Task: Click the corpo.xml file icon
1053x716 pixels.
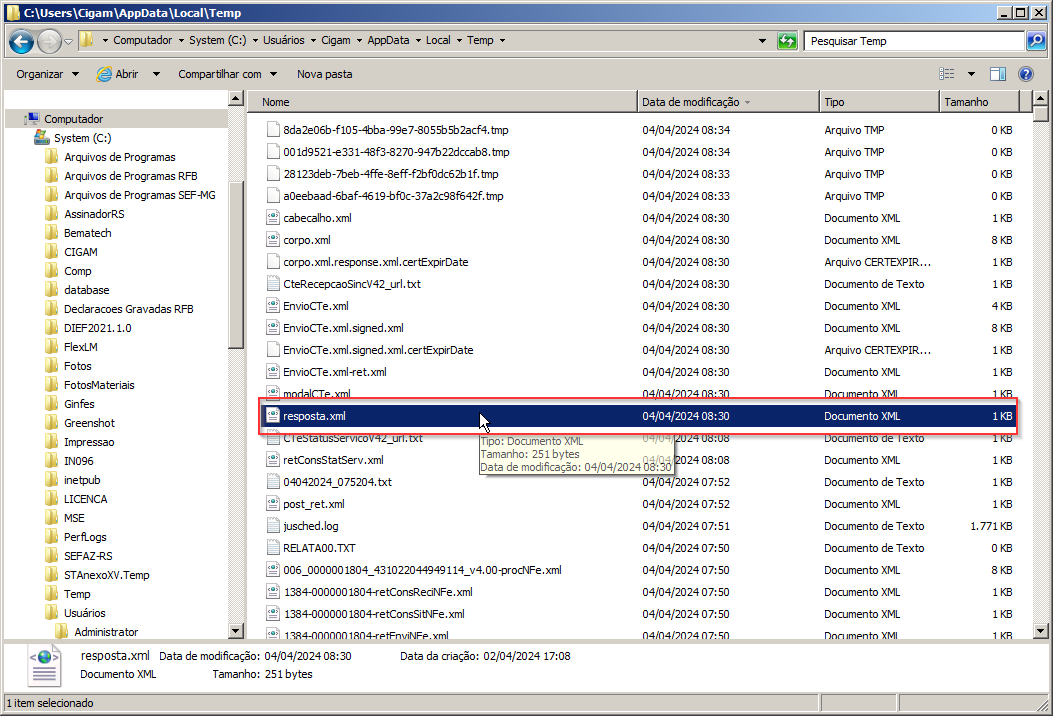Action: pyautogui.click(x=273, y=240)
